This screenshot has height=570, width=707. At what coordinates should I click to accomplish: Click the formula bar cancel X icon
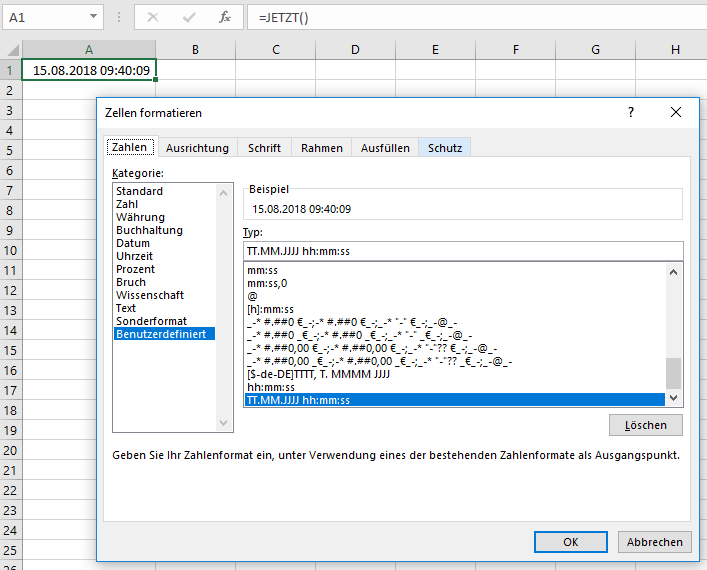[153, 17]
